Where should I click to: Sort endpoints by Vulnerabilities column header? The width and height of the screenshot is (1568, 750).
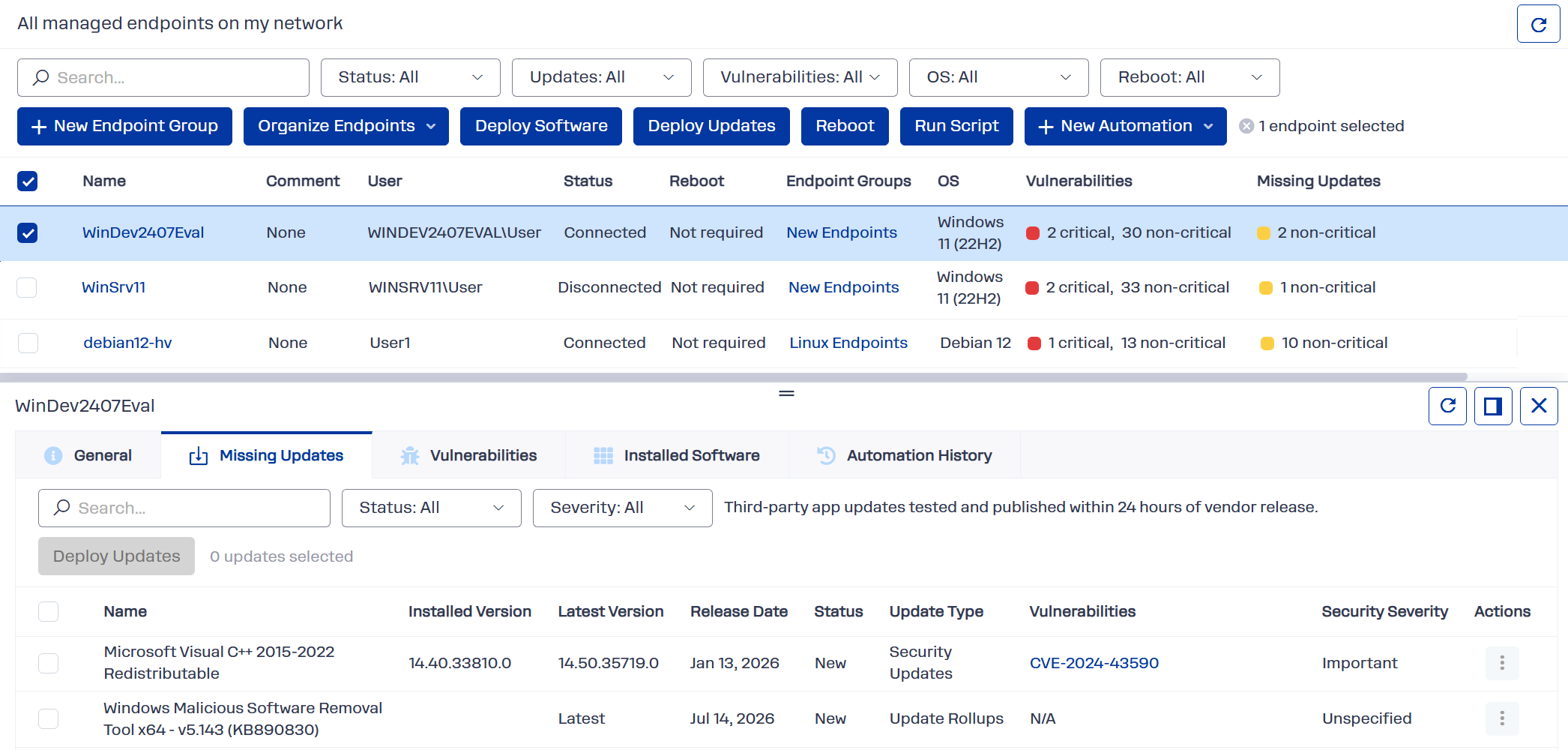(1079, 181)
